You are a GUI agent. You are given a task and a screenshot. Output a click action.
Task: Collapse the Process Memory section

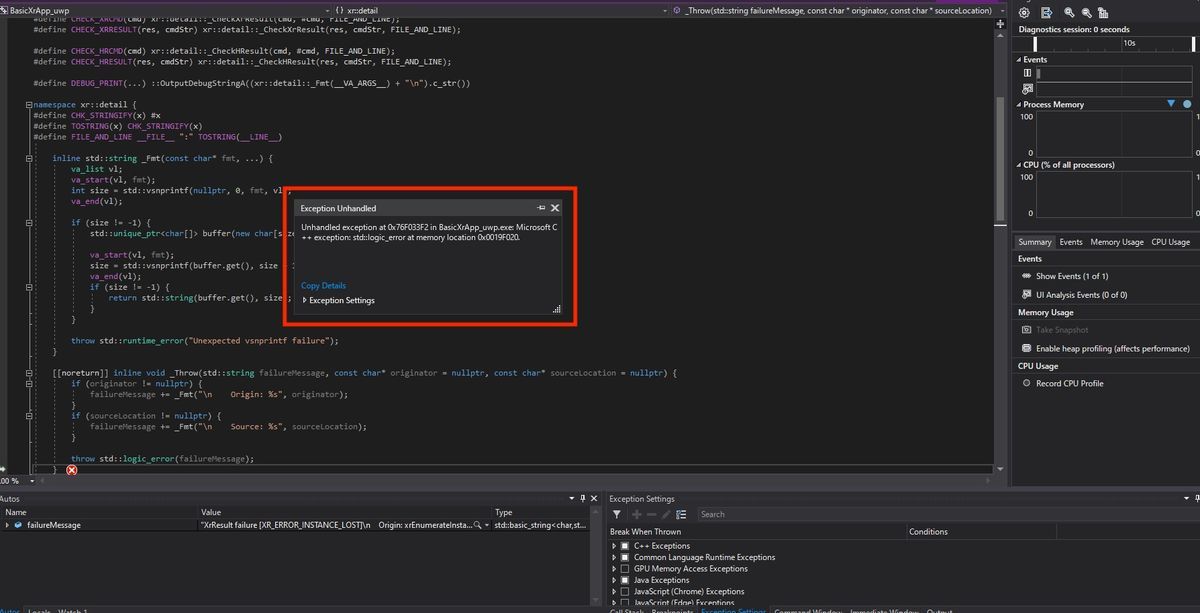coord(1019,103)
